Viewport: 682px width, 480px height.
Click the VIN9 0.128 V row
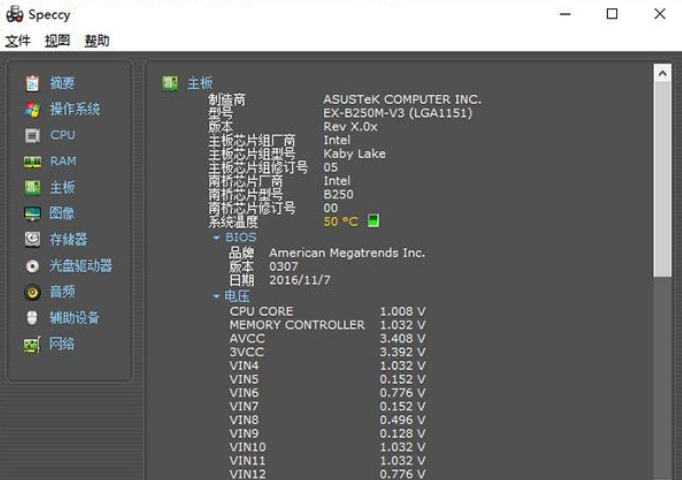tap(328, 434)
